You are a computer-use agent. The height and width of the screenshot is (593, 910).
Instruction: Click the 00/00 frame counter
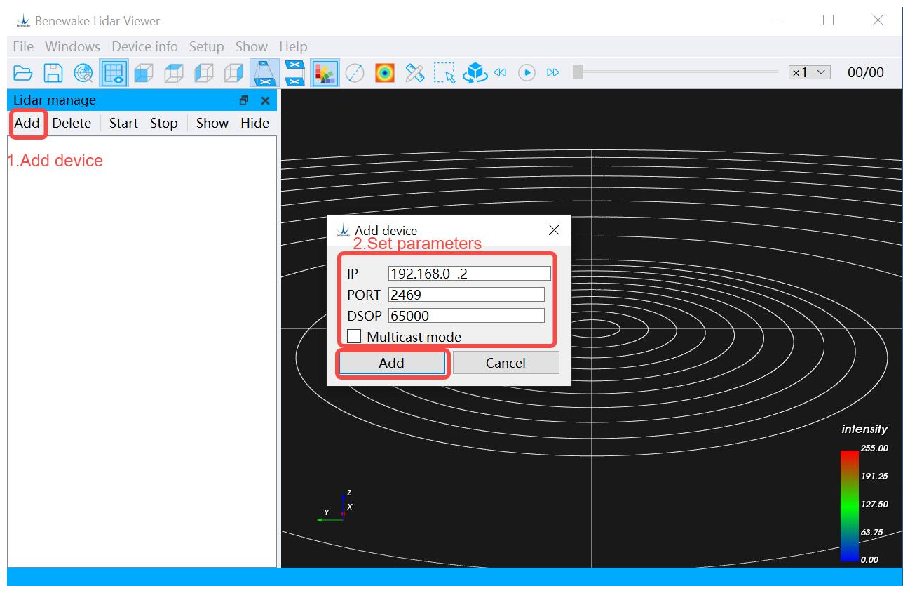click(x=865, y=72)
